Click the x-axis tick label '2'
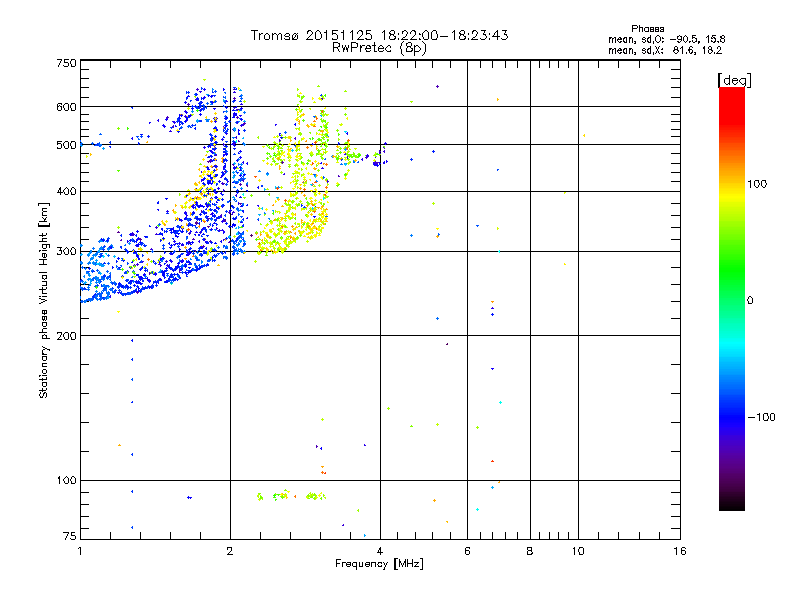The image size is (800, 600). 230,551
